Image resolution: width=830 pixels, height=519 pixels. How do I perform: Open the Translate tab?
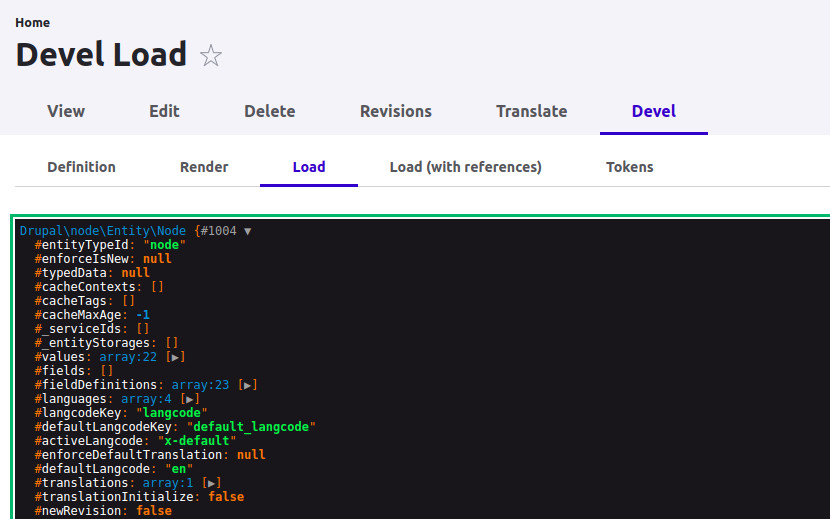coord(531,111)
